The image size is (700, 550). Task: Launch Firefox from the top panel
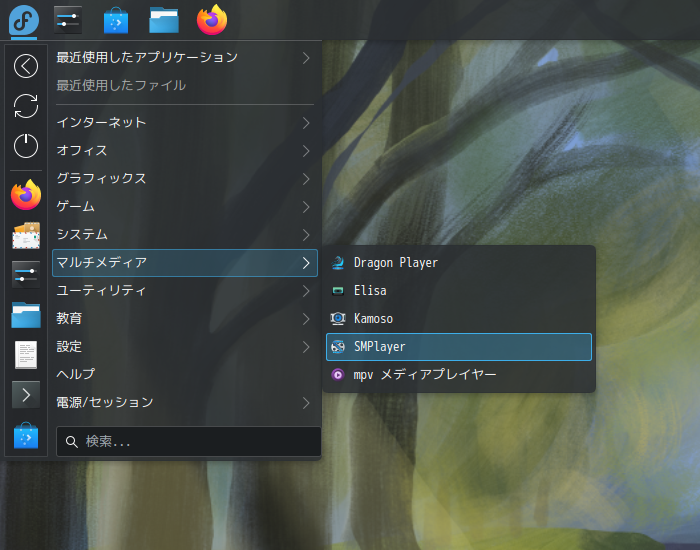(x=212, y=20)
